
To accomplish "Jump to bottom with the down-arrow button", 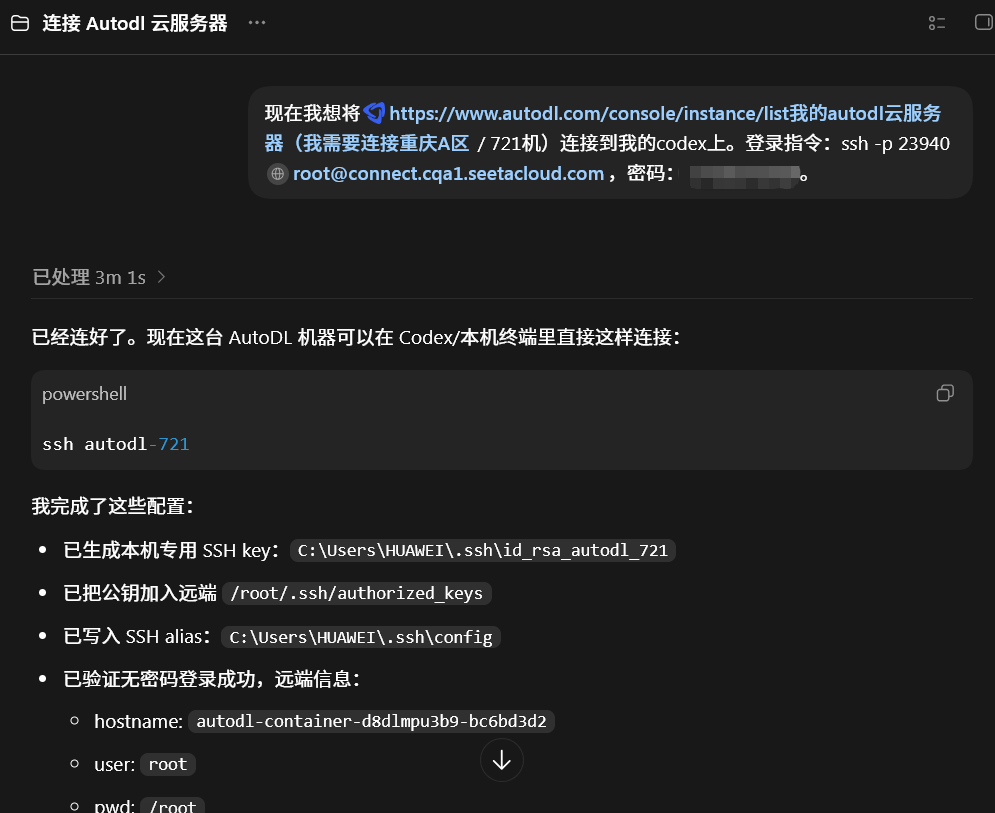I will (x=502, y=760).
